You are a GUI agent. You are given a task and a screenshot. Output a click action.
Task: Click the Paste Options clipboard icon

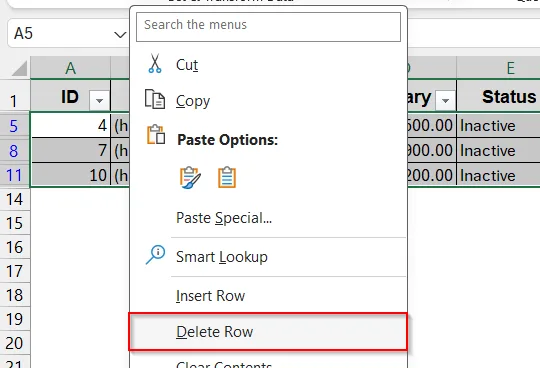[x=156, y=134]
